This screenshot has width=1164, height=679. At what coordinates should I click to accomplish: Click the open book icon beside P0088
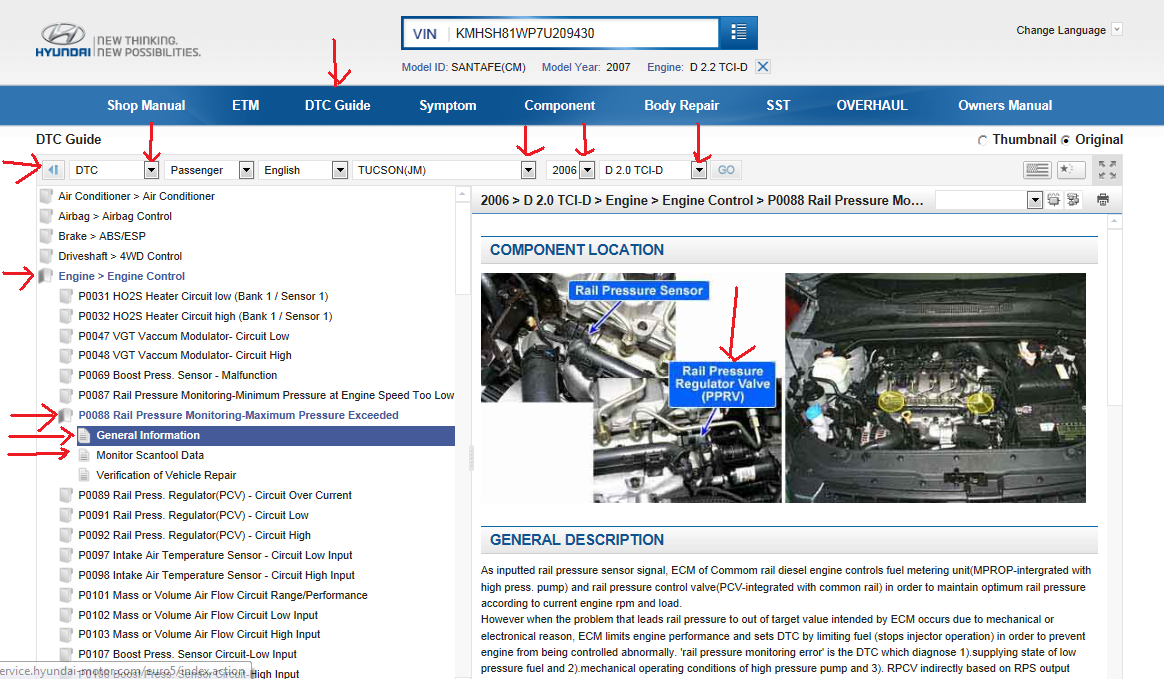(x=66, y=416)
